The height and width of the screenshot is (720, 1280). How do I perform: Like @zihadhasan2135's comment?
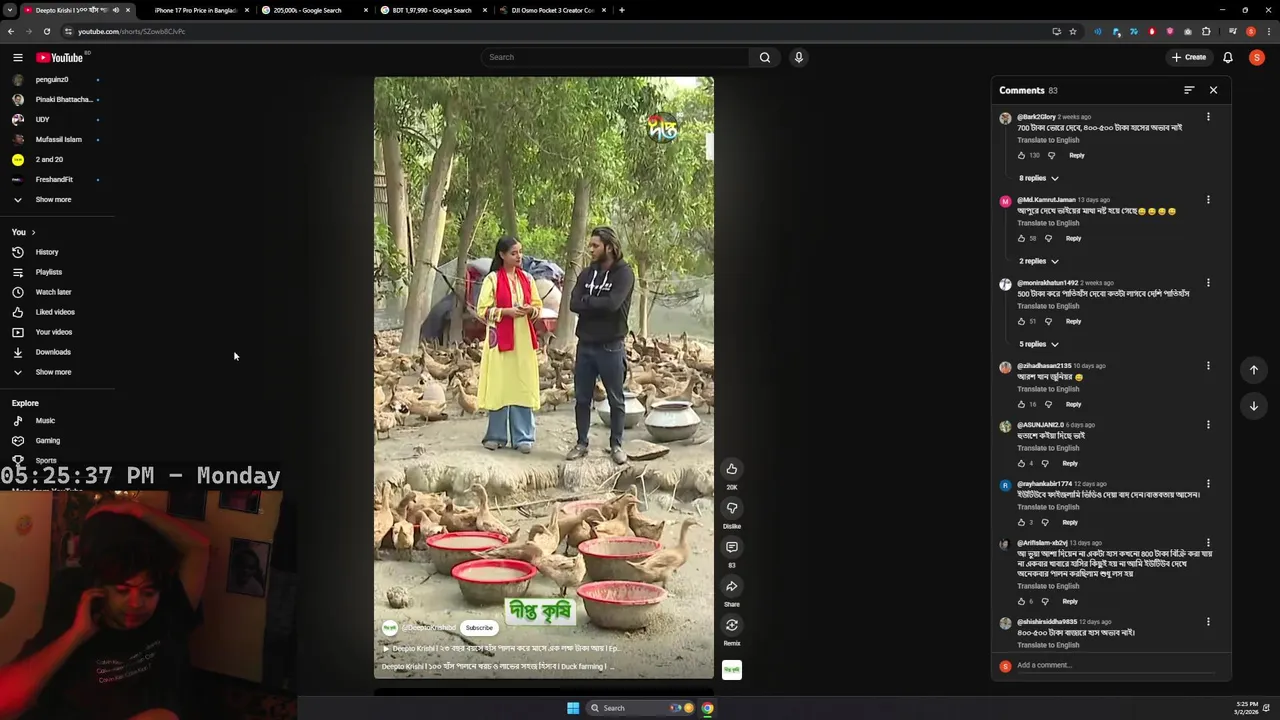(x=1021, y=404)
